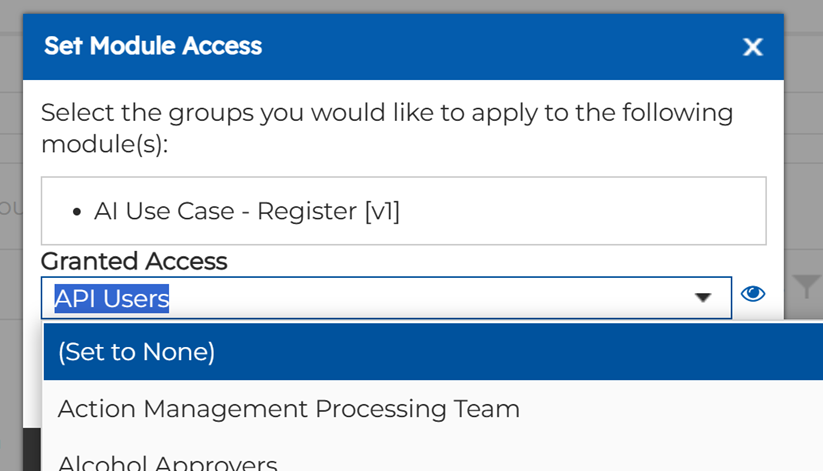Click the Set Module Access title text

coord(153,46)
